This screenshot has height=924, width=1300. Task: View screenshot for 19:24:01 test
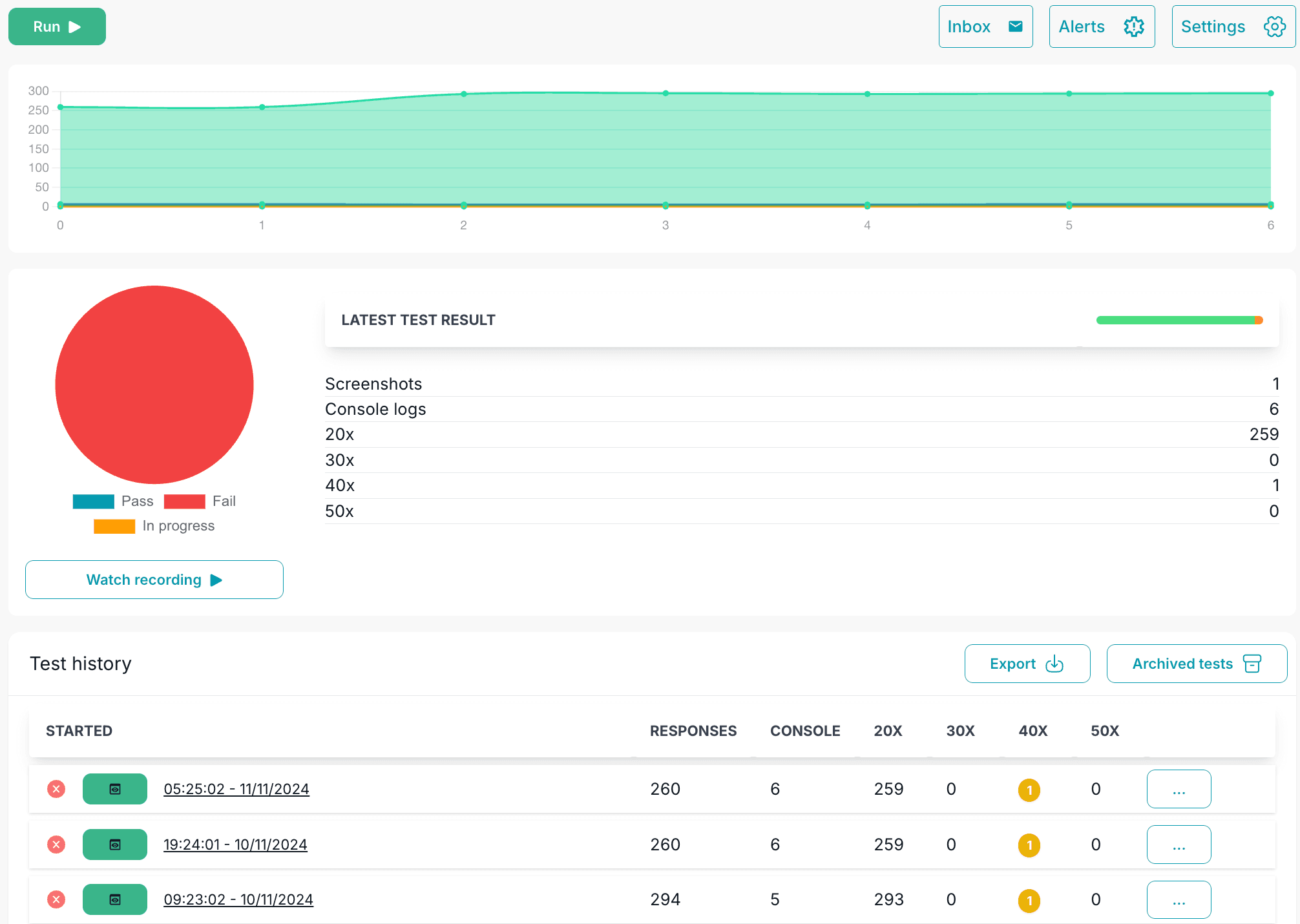pyautogui.click(x=115, y=845)
